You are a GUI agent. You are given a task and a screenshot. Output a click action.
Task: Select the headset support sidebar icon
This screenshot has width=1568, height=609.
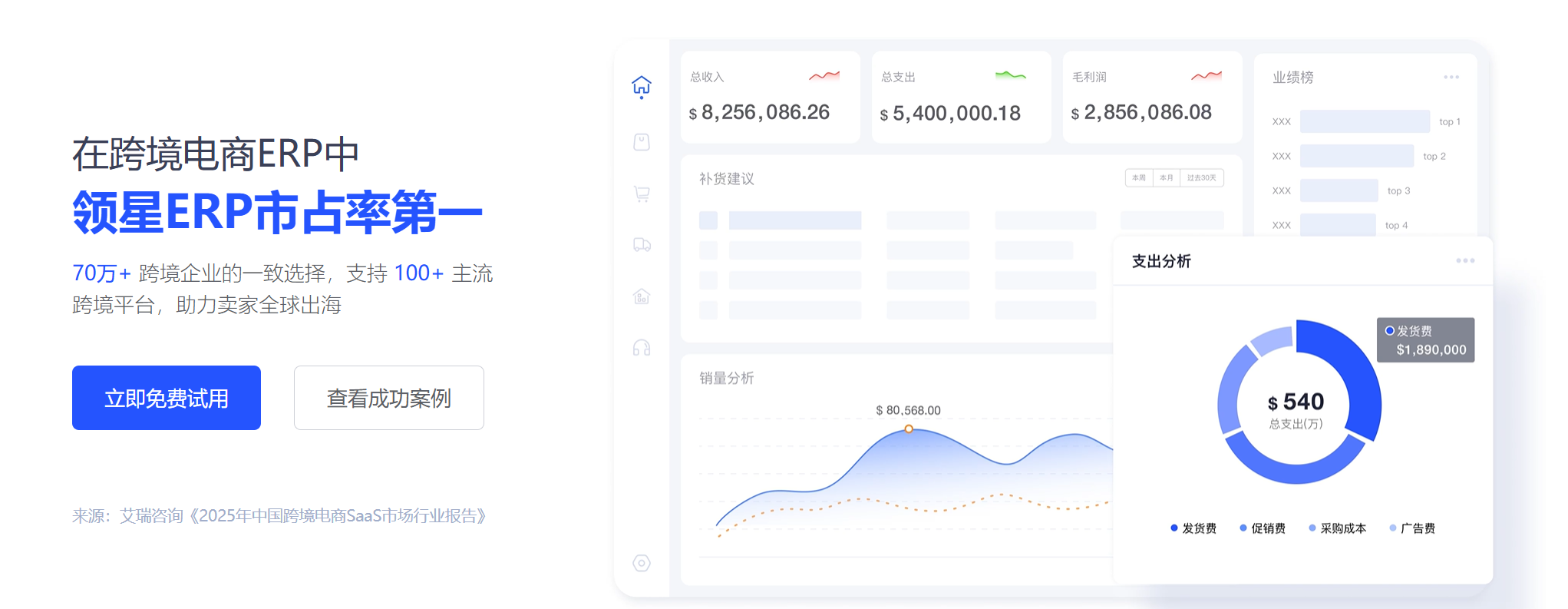pos(642,348)
